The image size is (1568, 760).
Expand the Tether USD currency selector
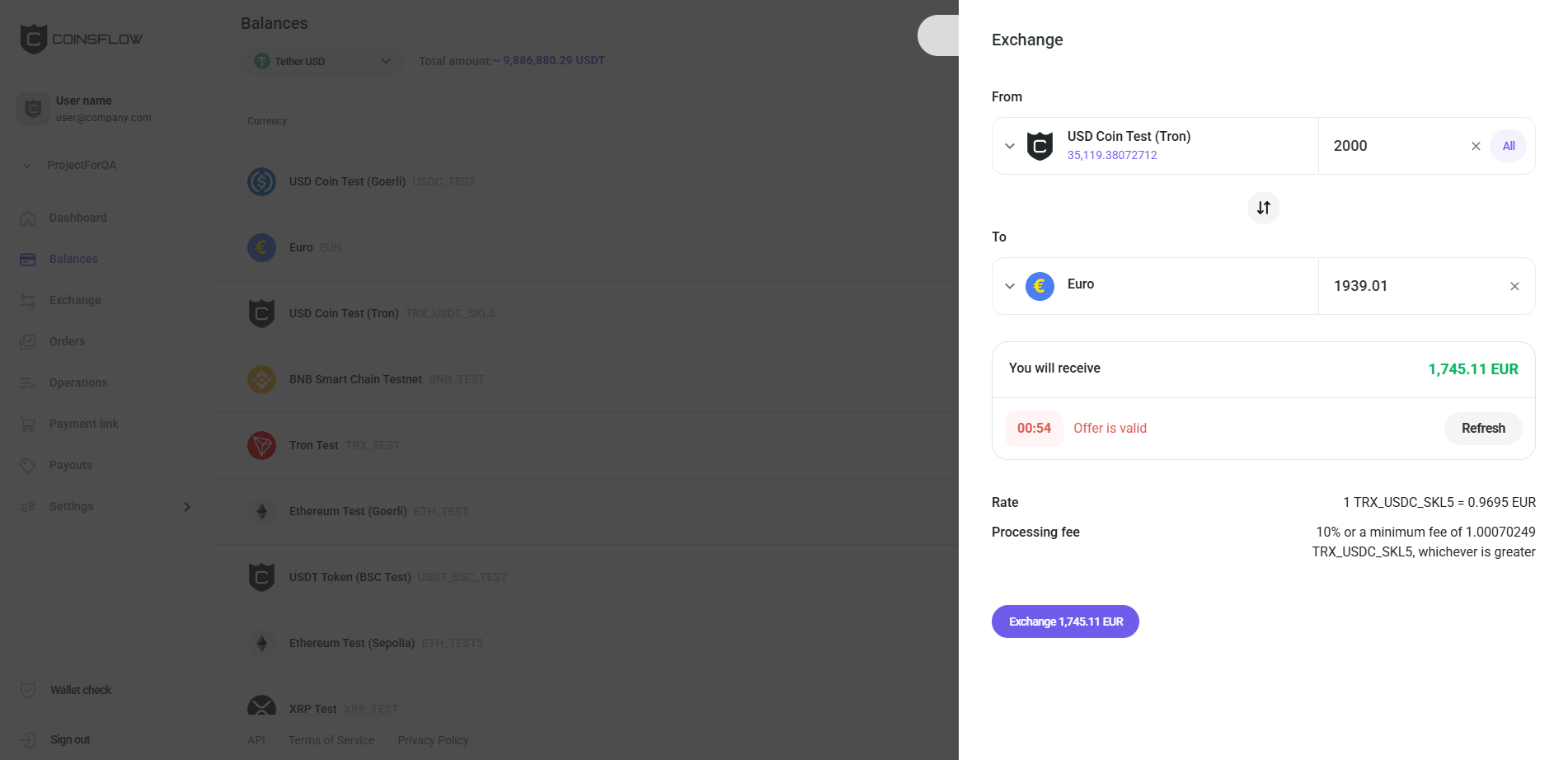(385, 61)
